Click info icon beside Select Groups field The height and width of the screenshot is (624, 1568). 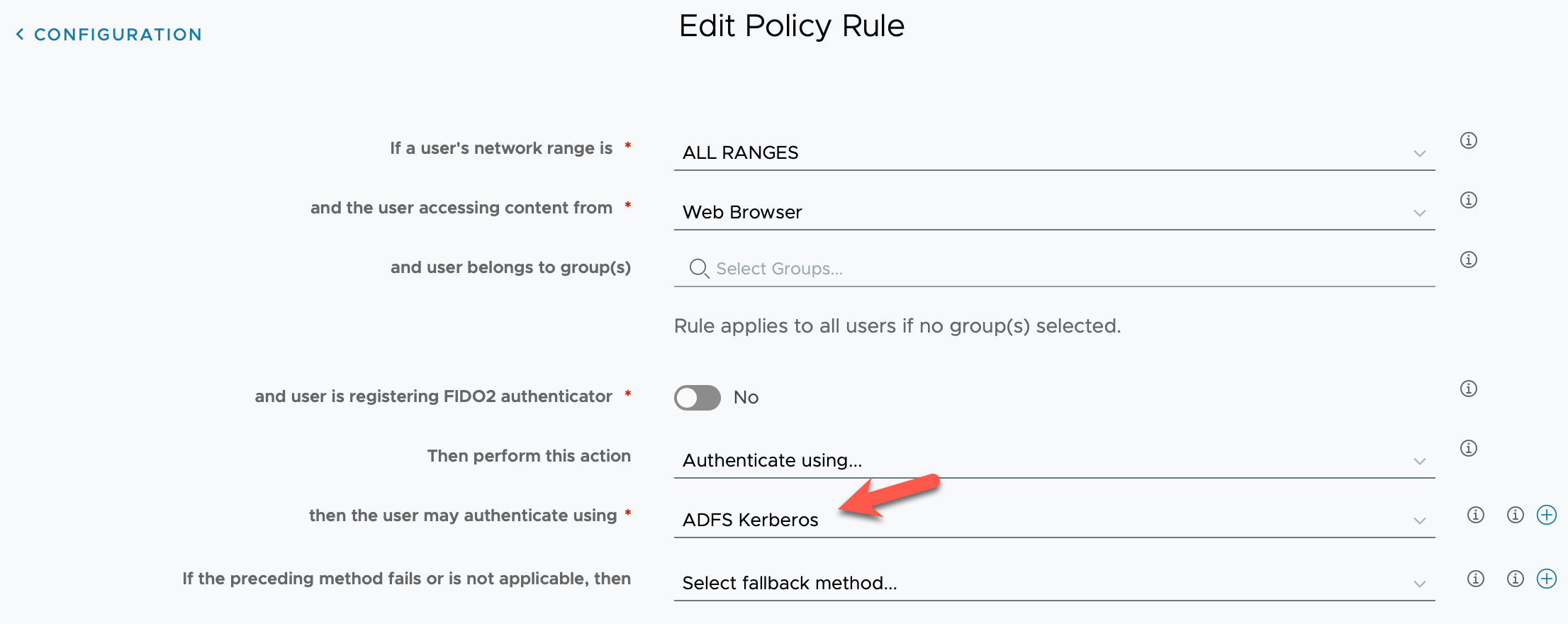pyautogui.click(x=1468, y=260)
